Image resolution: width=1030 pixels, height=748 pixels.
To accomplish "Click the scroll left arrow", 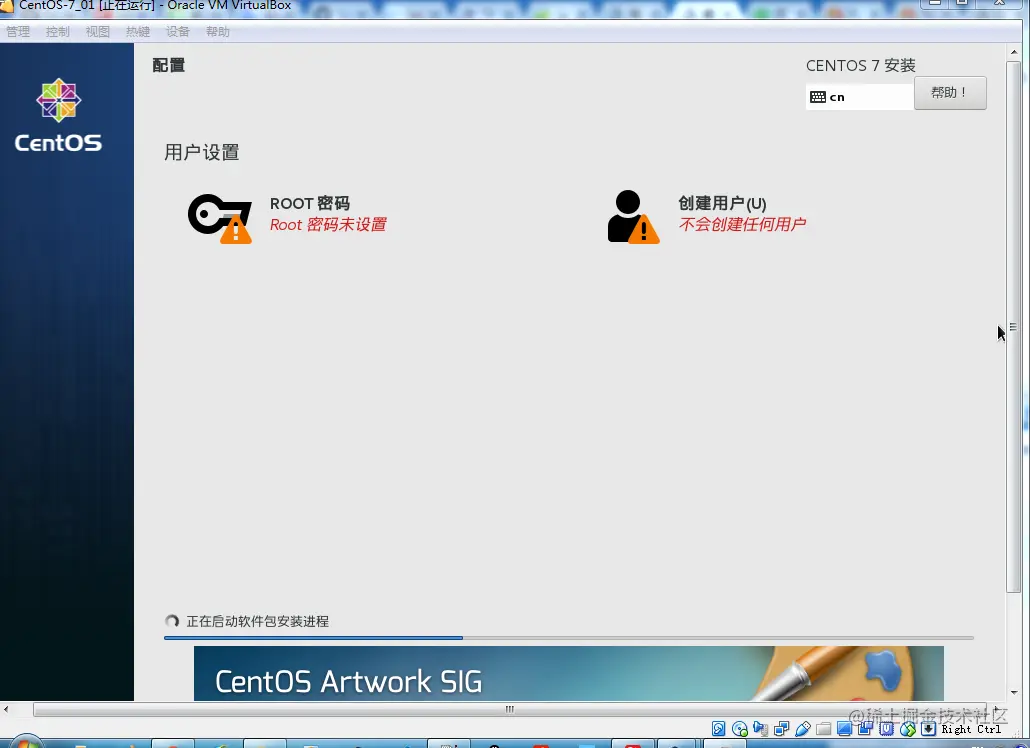I will coord(6,709).
